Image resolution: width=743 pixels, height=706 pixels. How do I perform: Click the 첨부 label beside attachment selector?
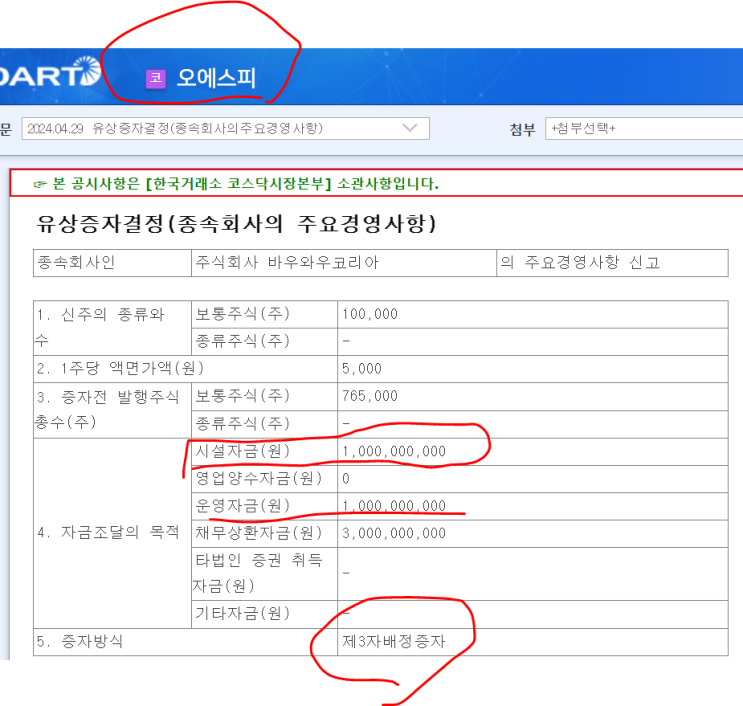click(522, 129)
